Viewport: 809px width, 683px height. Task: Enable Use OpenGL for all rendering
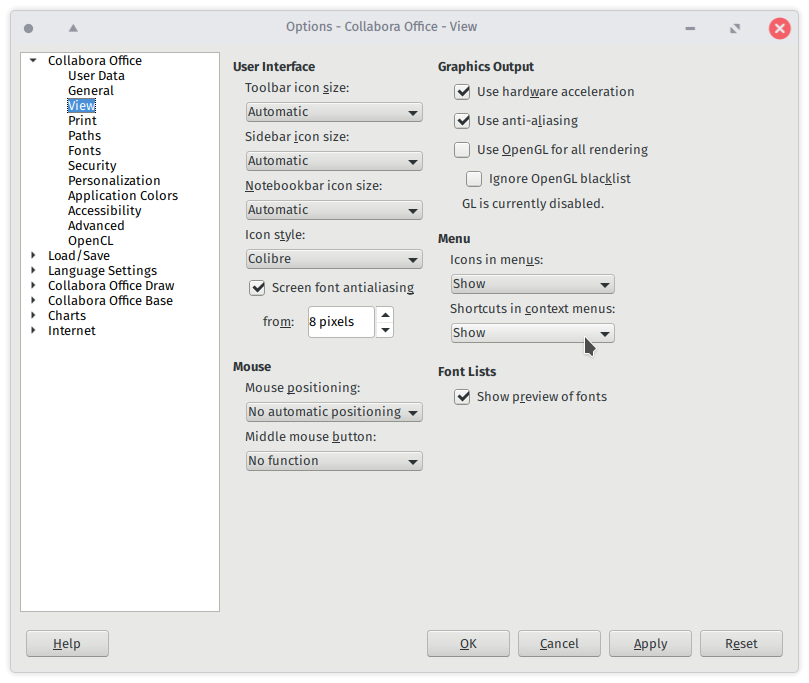tap(462, 150)
